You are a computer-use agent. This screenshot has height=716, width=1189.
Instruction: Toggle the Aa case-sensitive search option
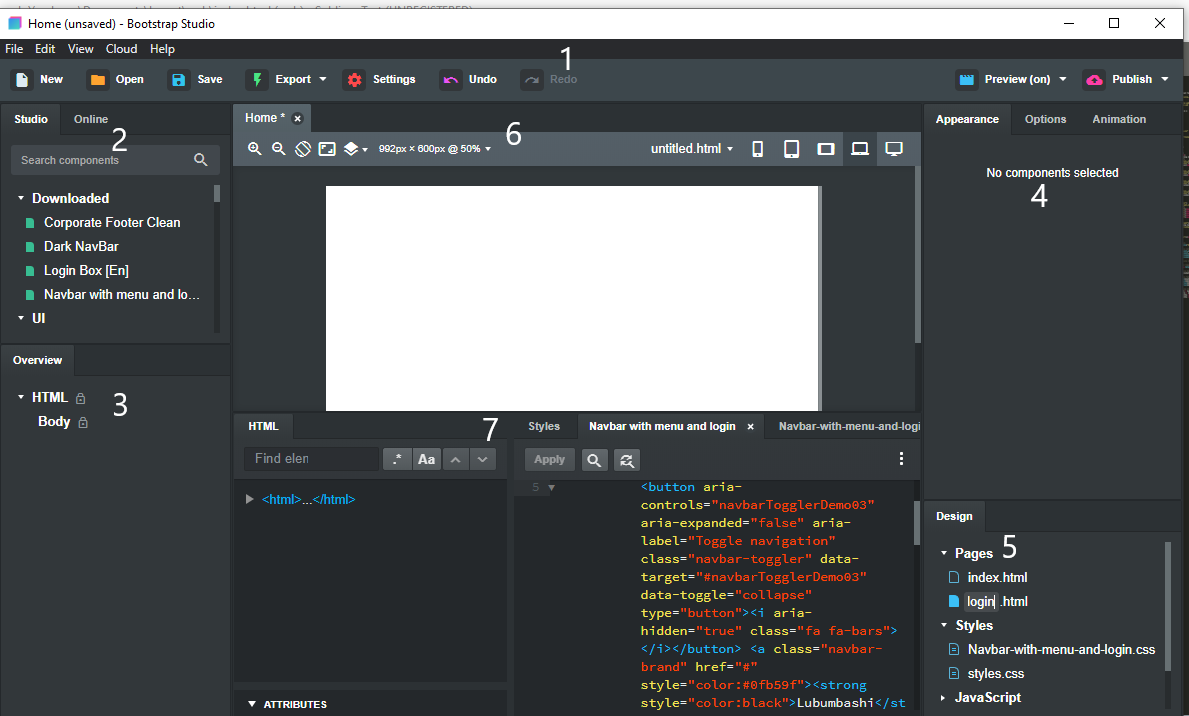pos(427,459)
